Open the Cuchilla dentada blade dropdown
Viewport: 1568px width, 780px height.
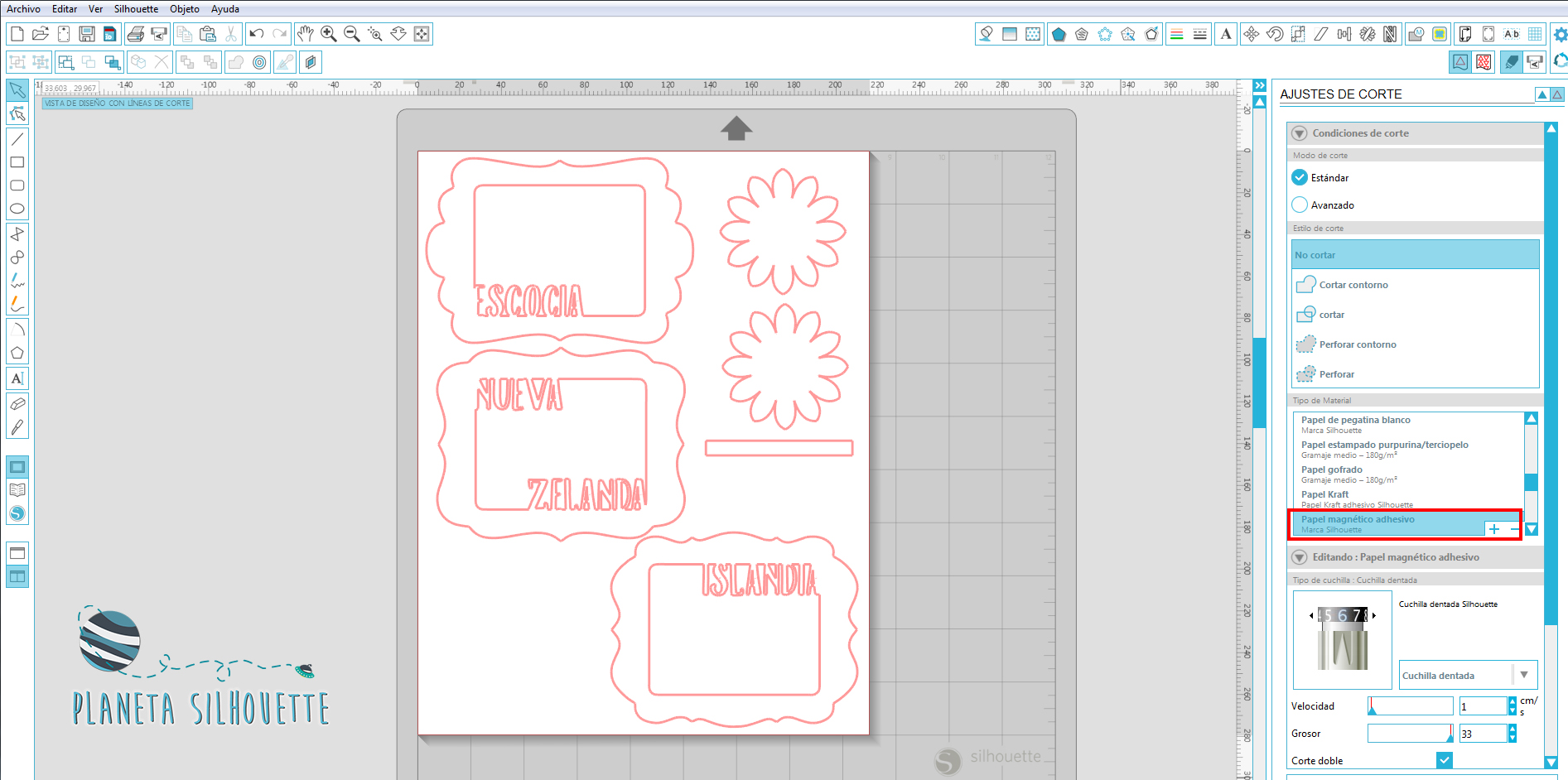(x=1523, y=675)
